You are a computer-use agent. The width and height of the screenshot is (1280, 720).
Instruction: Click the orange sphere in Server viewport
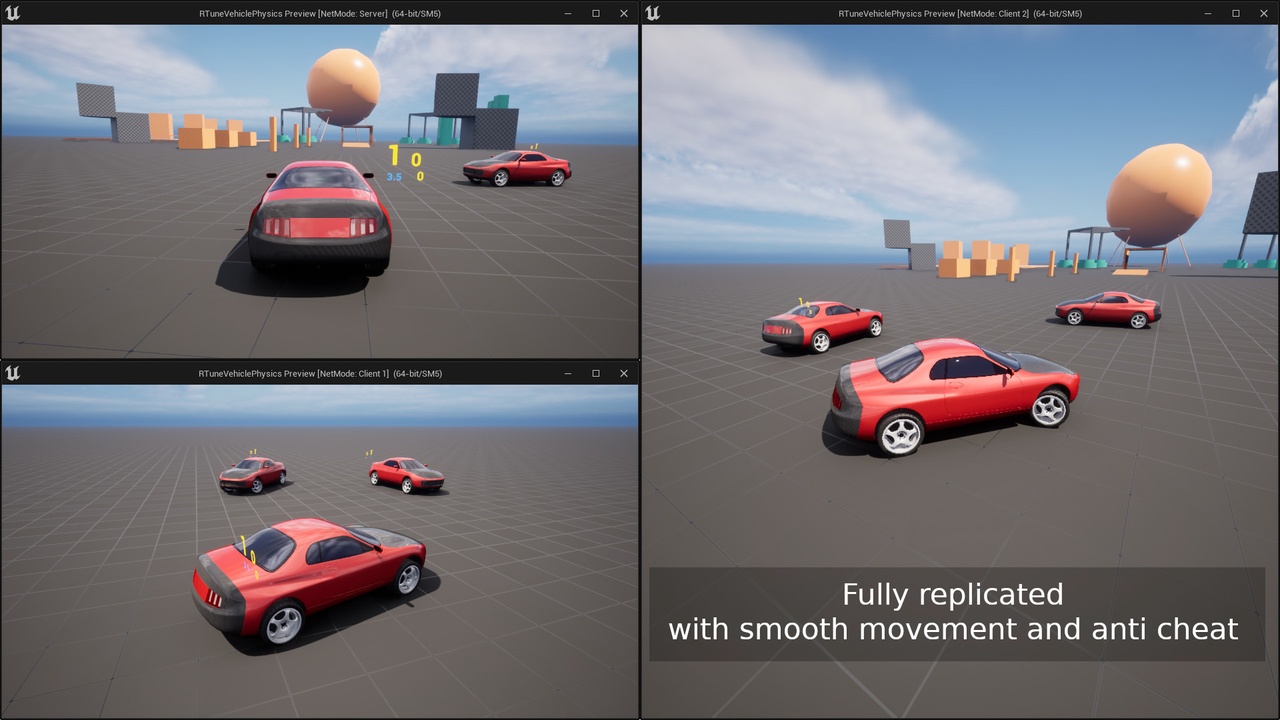pos(343,87)
